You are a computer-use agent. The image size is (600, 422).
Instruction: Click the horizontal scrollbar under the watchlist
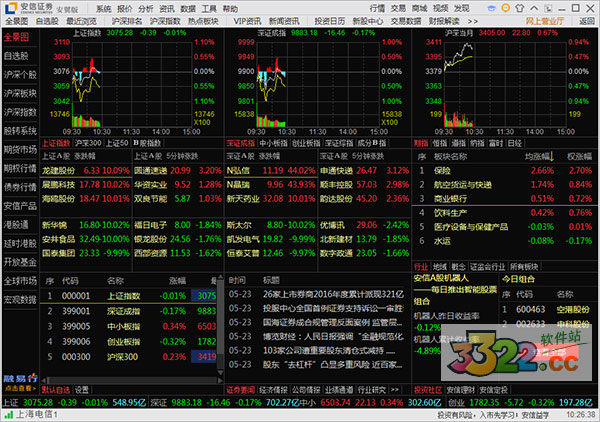point(132,380)
